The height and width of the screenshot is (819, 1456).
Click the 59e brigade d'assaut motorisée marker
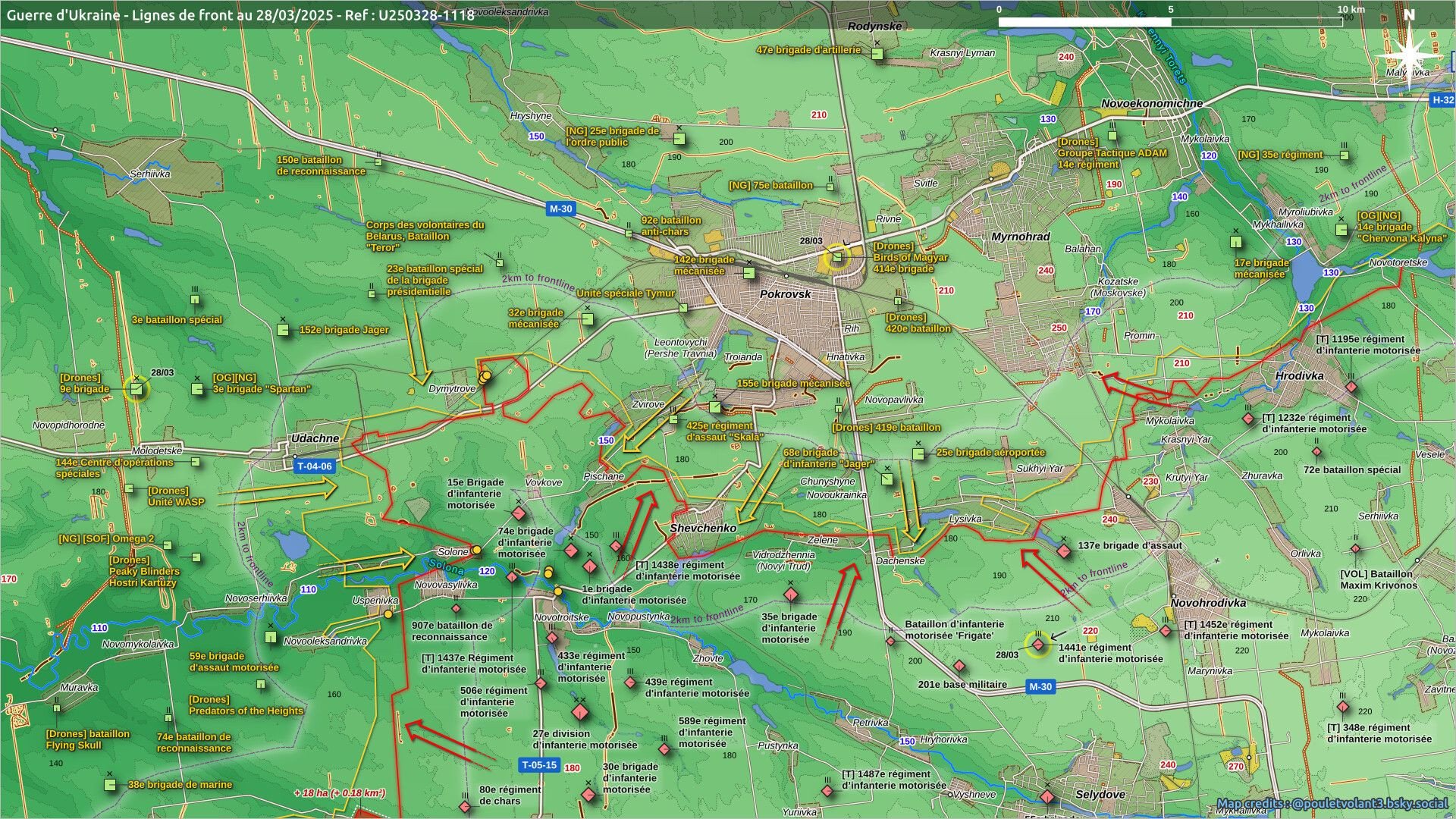click(271, 637)
